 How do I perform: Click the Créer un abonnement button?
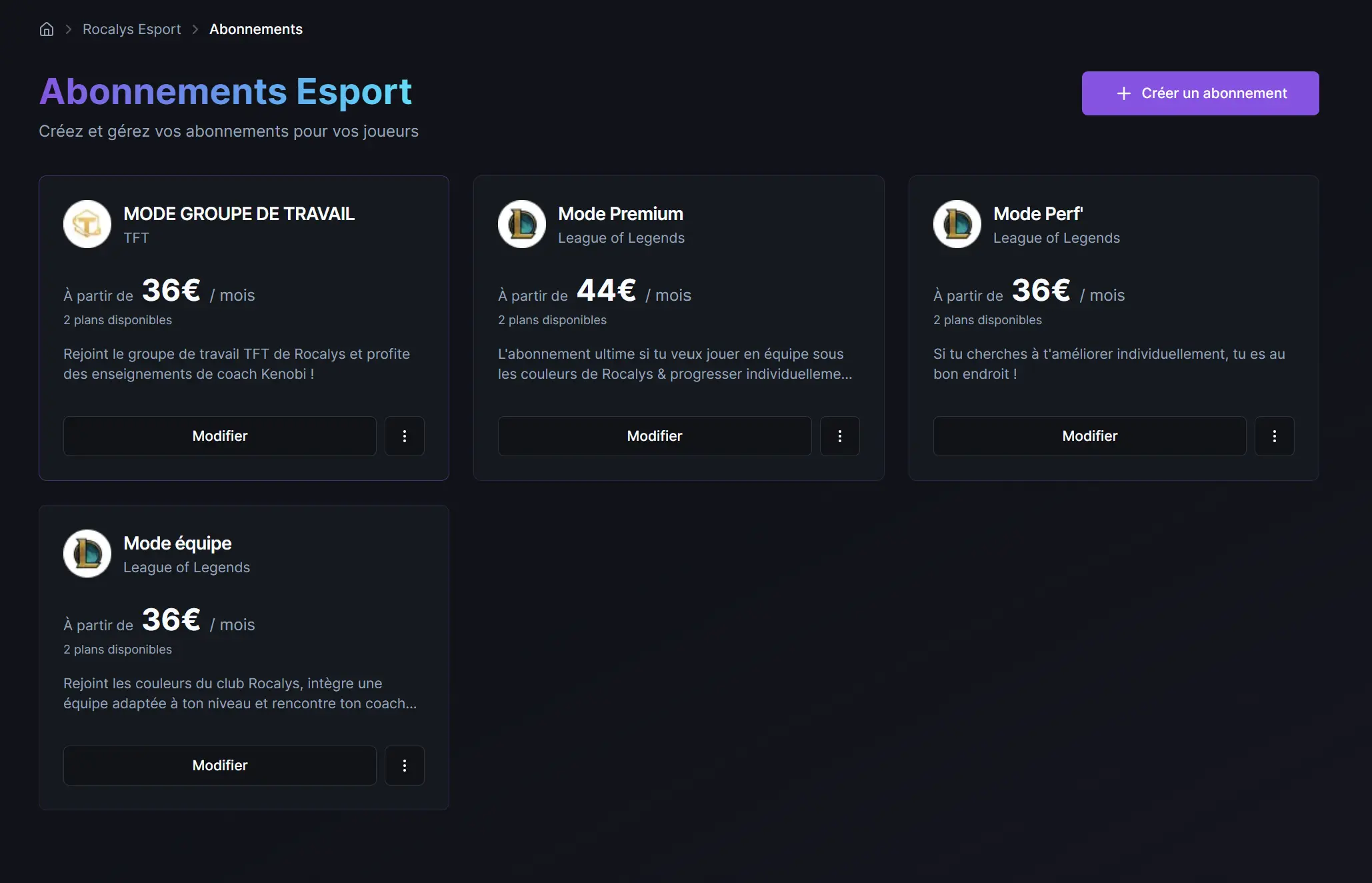tap(1199, 93)
